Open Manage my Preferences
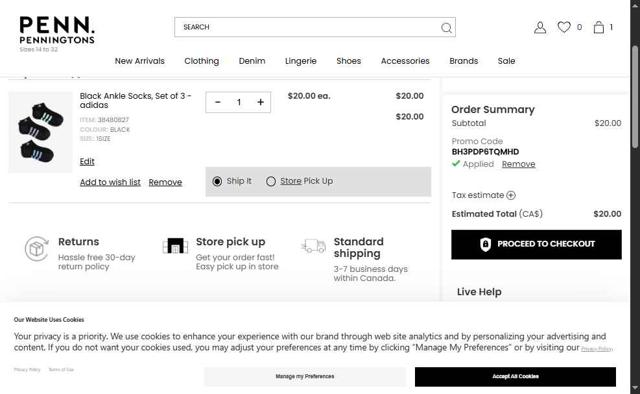The height and width of the screenshot is (394, 640). click(x=304, y=376)
